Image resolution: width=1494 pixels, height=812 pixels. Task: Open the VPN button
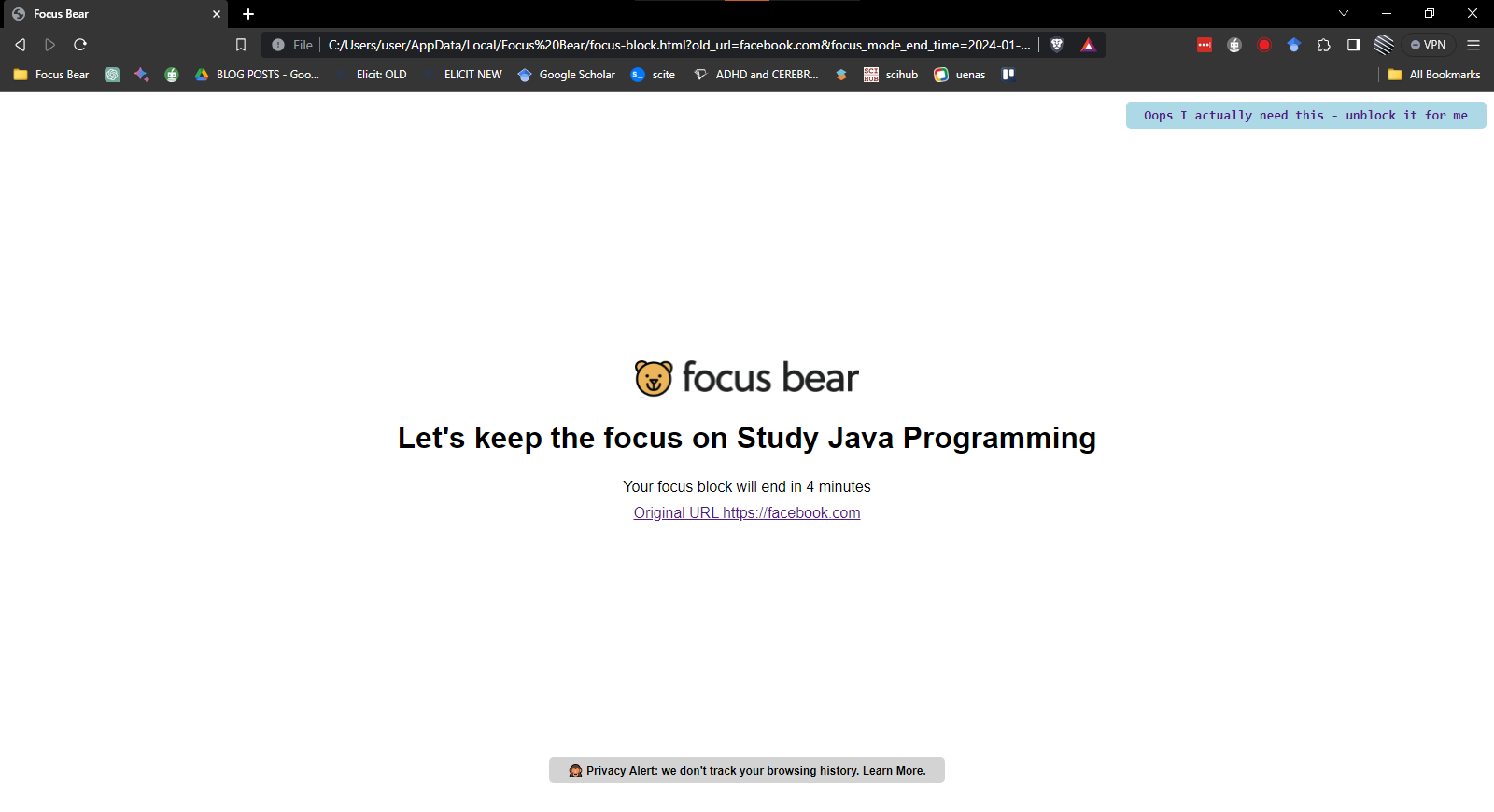(x=1429, y=45)
